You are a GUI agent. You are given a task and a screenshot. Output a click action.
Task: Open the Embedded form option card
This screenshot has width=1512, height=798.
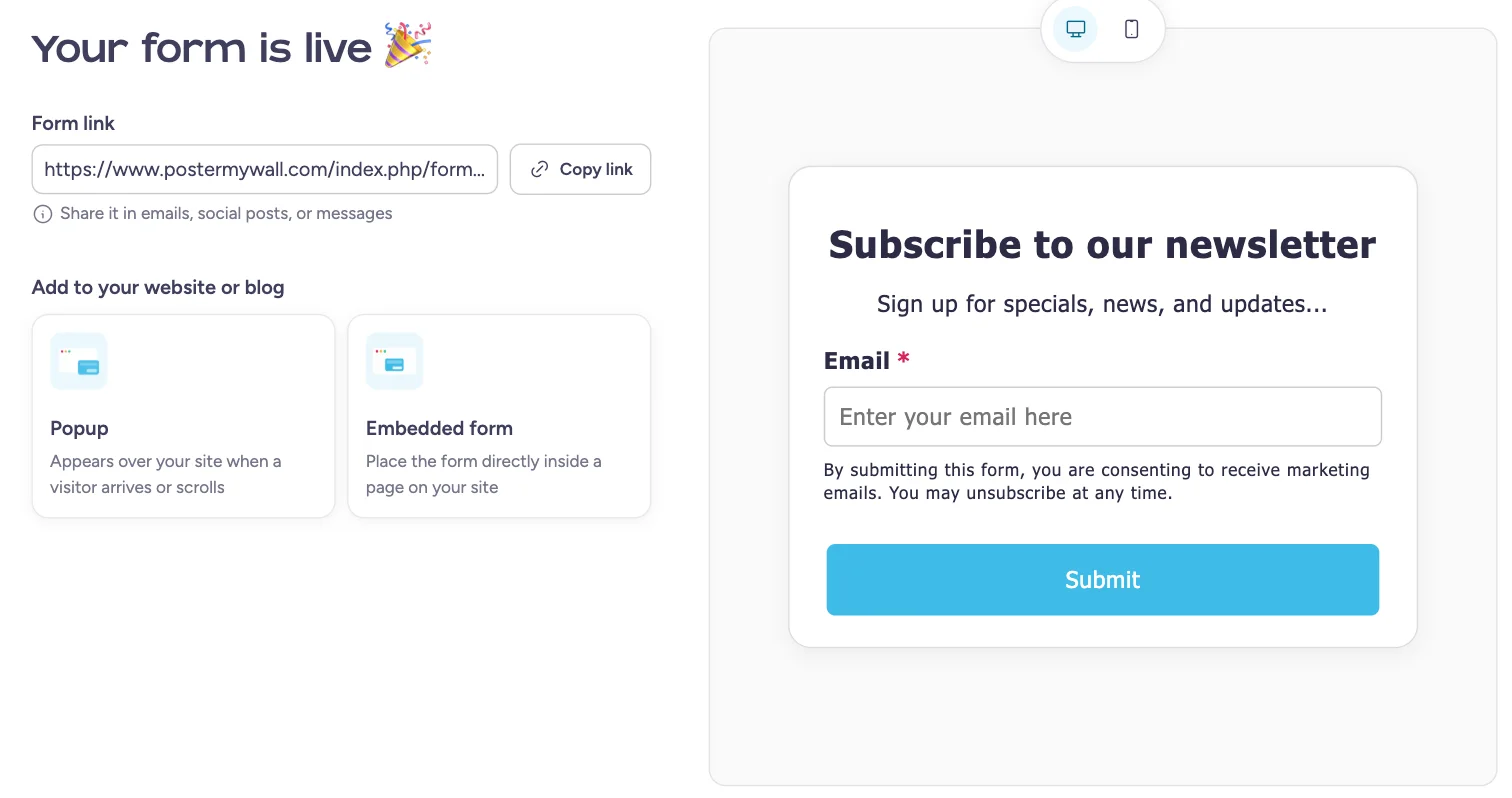click(499, 416)
